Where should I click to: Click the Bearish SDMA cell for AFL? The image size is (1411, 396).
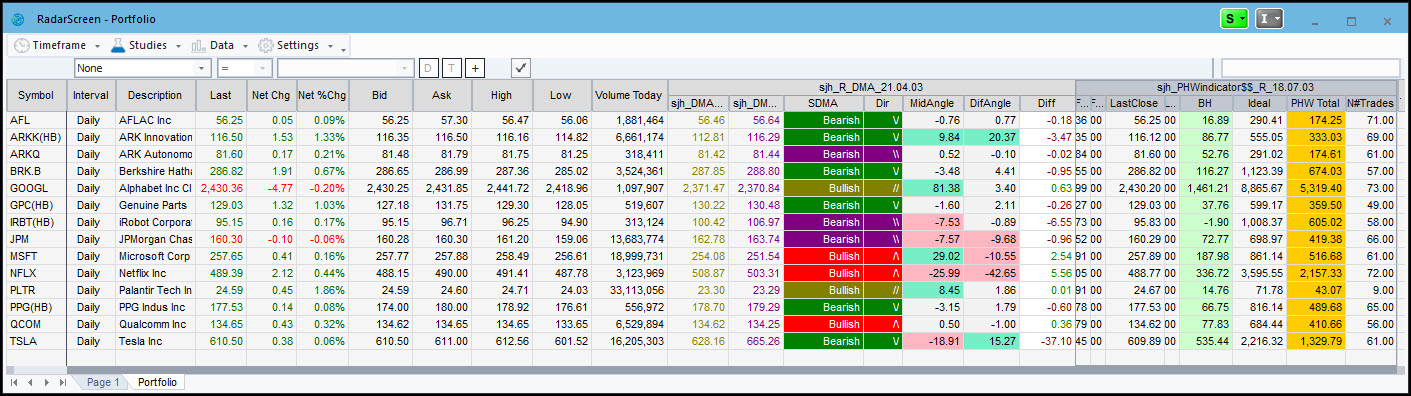pos(823,120)
